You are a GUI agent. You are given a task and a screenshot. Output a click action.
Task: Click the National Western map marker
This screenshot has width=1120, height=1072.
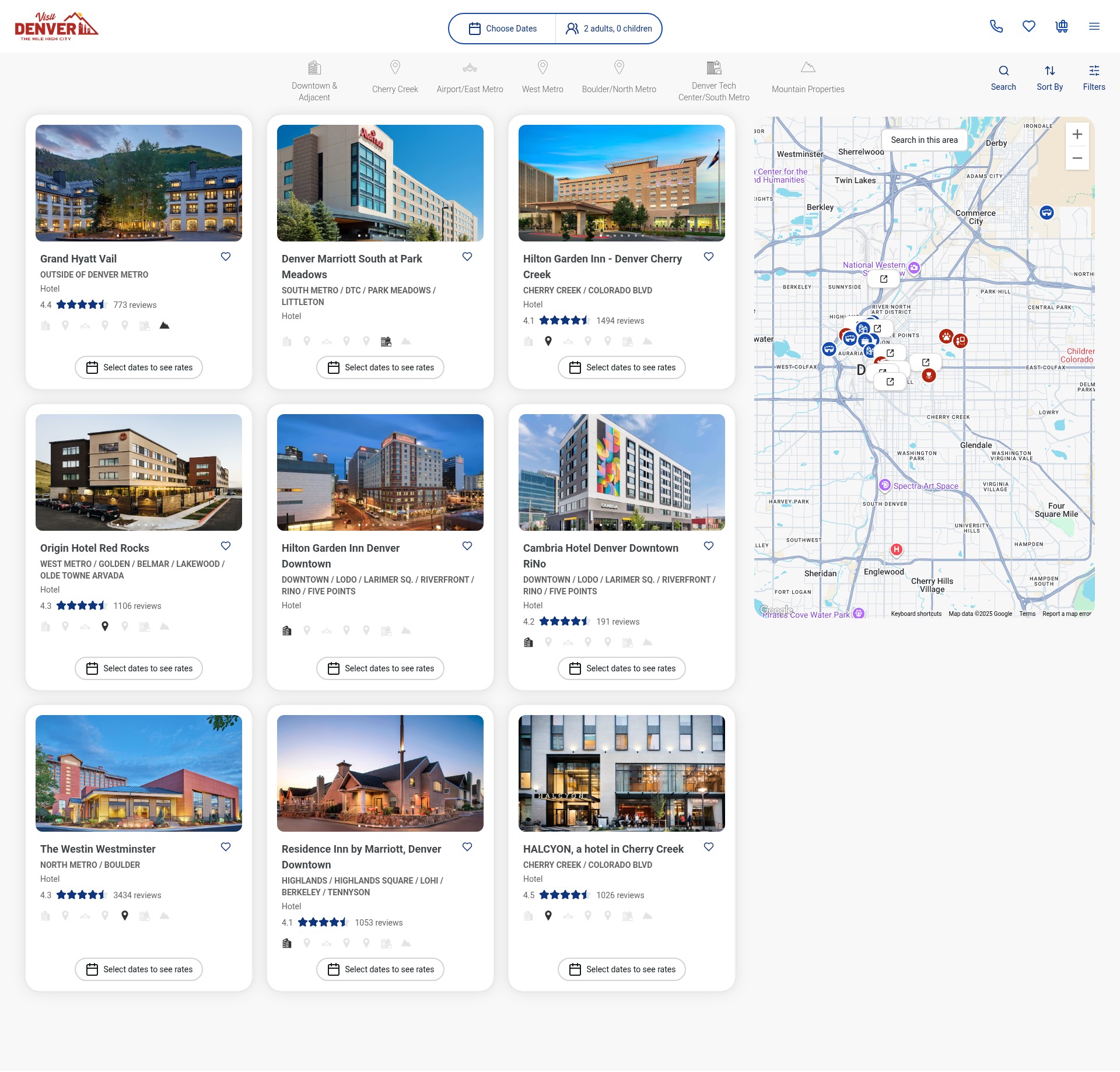[914, 268]
